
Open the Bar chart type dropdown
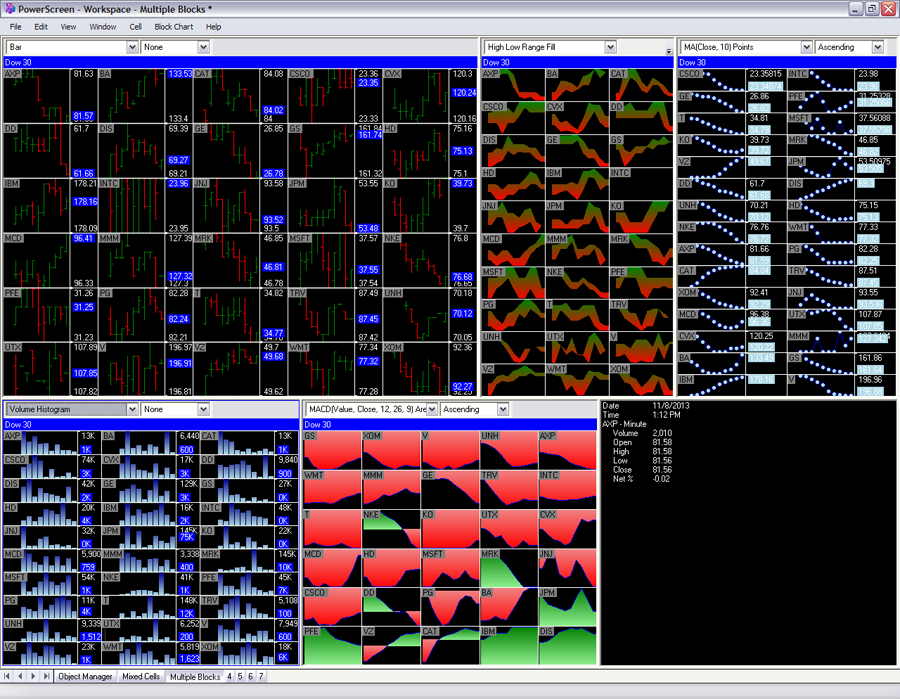tap(132, 47)
